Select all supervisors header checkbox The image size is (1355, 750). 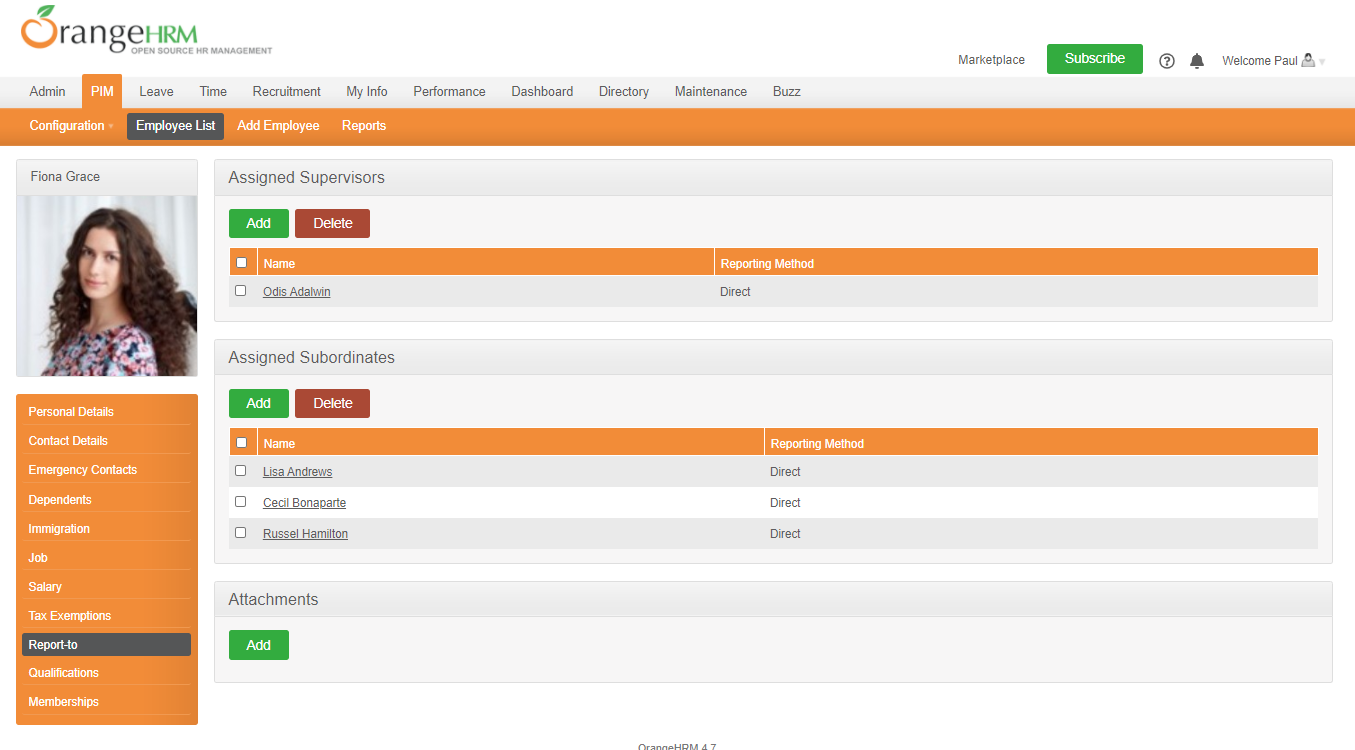coord(241,263)
